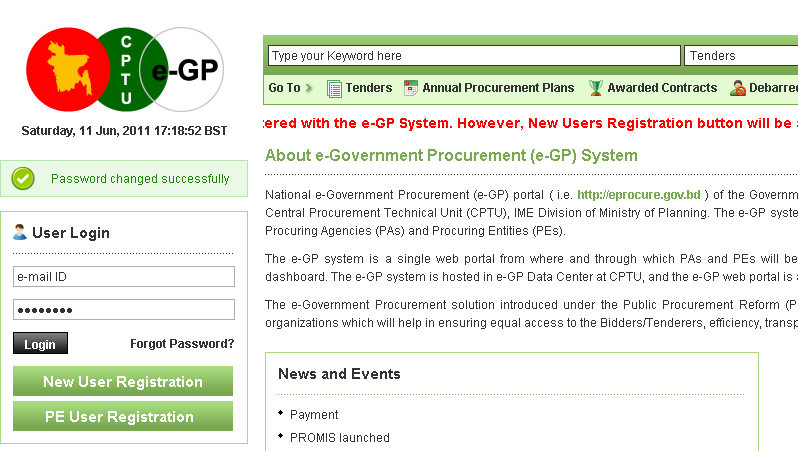The height and width of the screenshot is (451, 798).
Task: Click the Tenders document icon
Action: tap(334, 89)
